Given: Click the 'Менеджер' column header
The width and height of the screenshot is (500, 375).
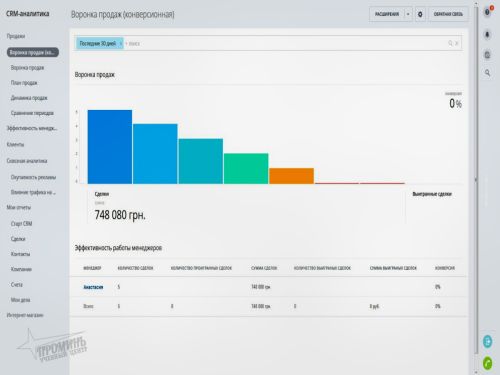Looking at the screenshot, I should pyautogui.click(x=92, y=268).
